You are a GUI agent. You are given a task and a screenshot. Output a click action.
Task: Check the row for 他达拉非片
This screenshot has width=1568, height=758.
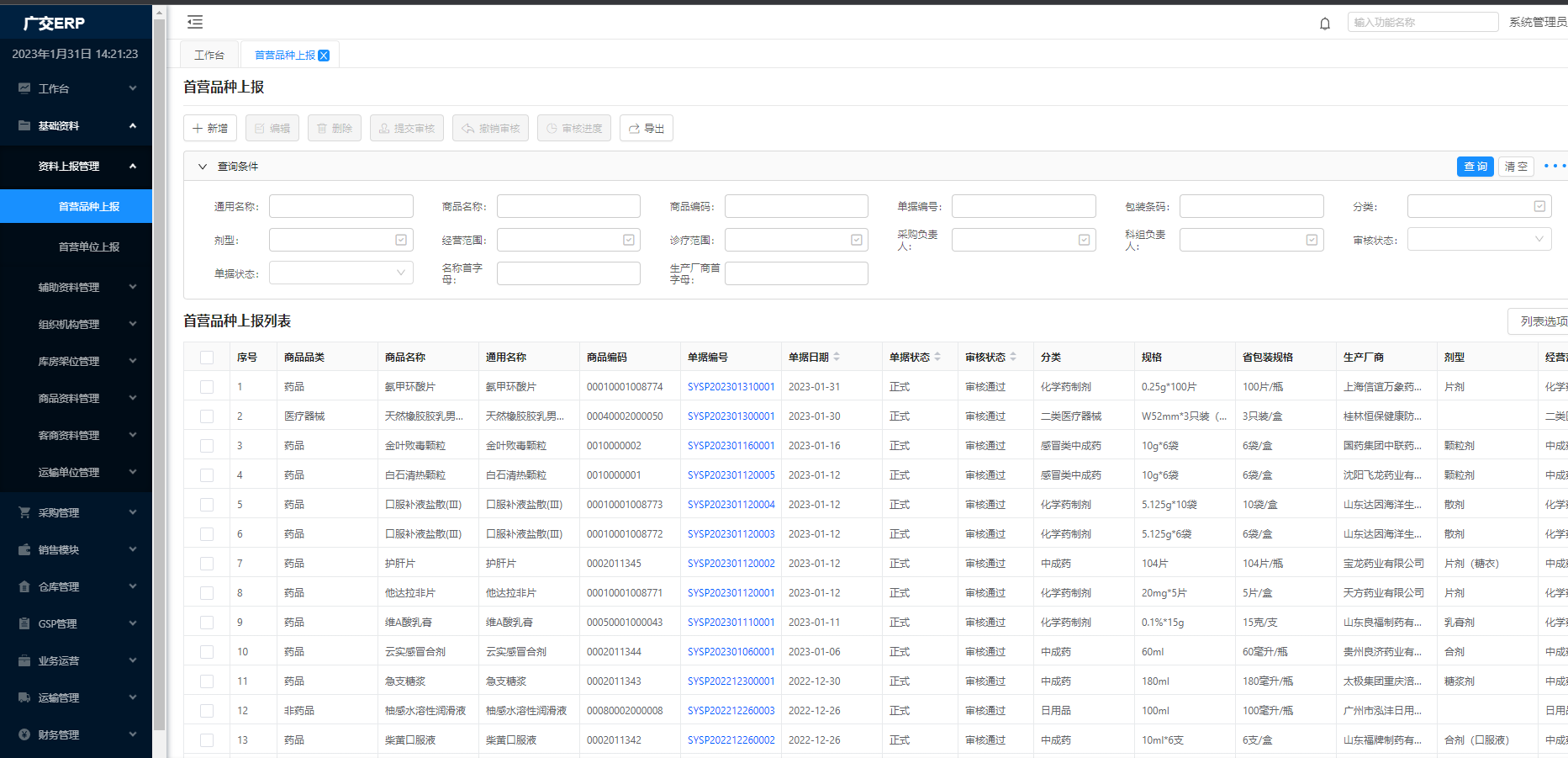pos(207,593)
